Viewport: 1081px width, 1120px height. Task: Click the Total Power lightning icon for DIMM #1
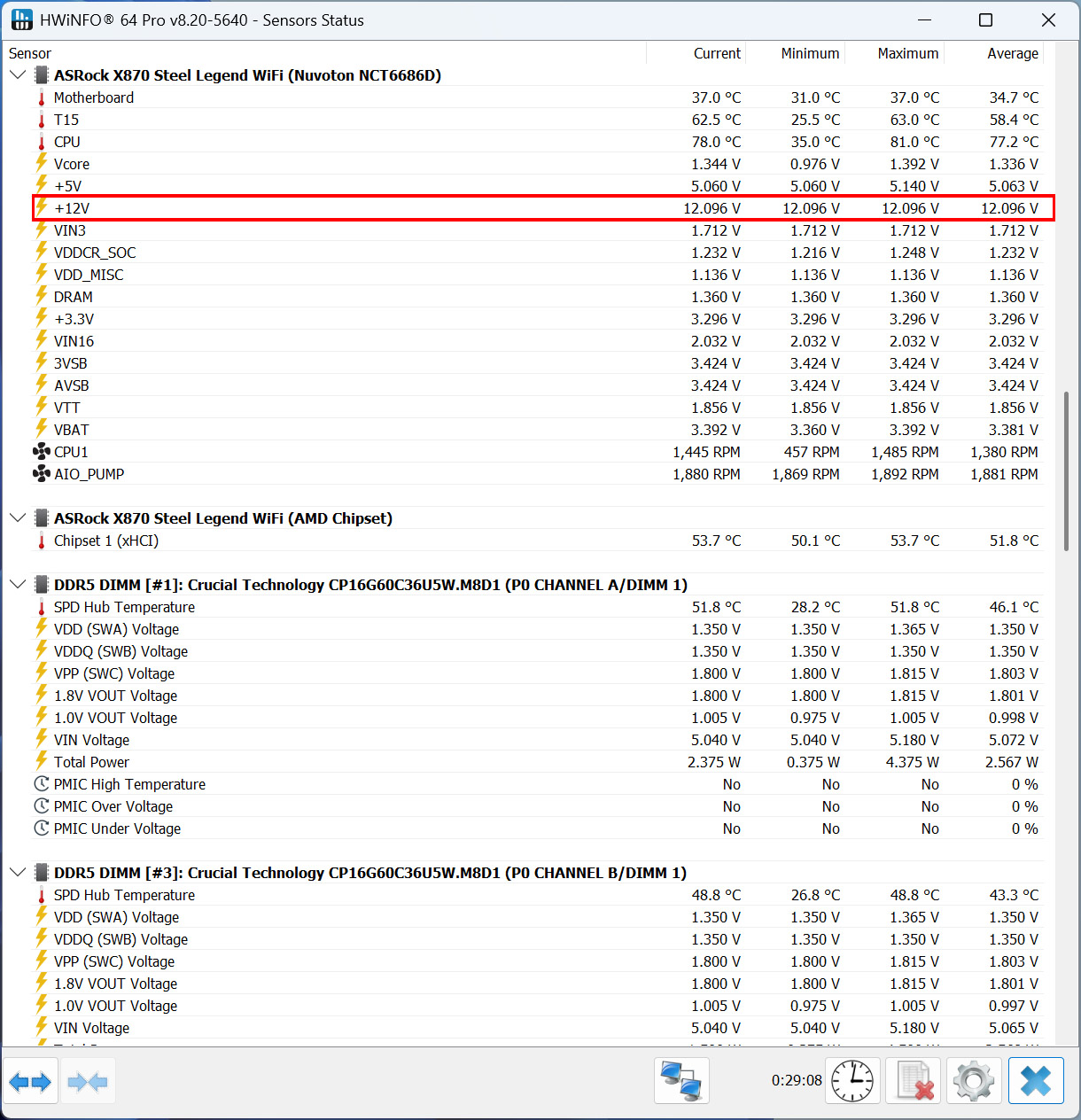[42, 761]
